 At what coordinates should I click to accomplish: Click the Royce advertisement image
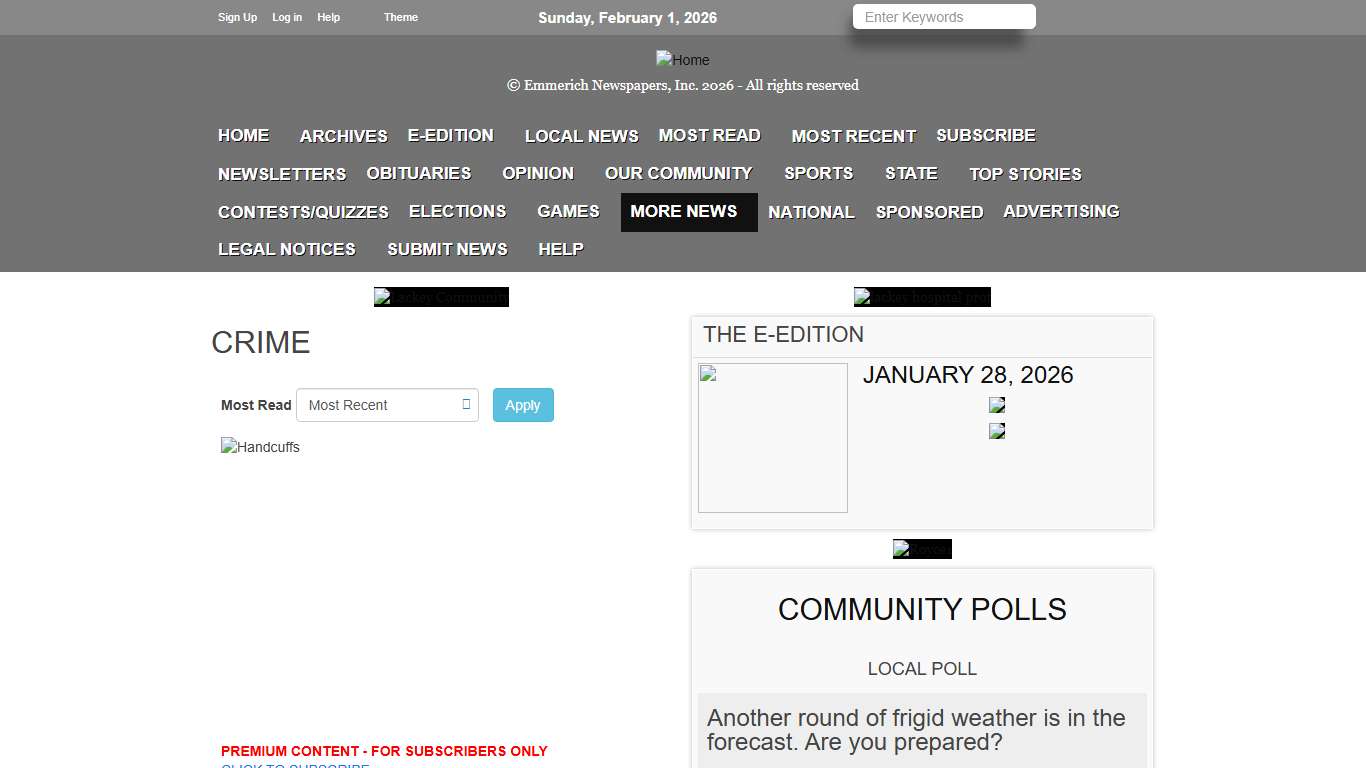(x=922, y=548)
